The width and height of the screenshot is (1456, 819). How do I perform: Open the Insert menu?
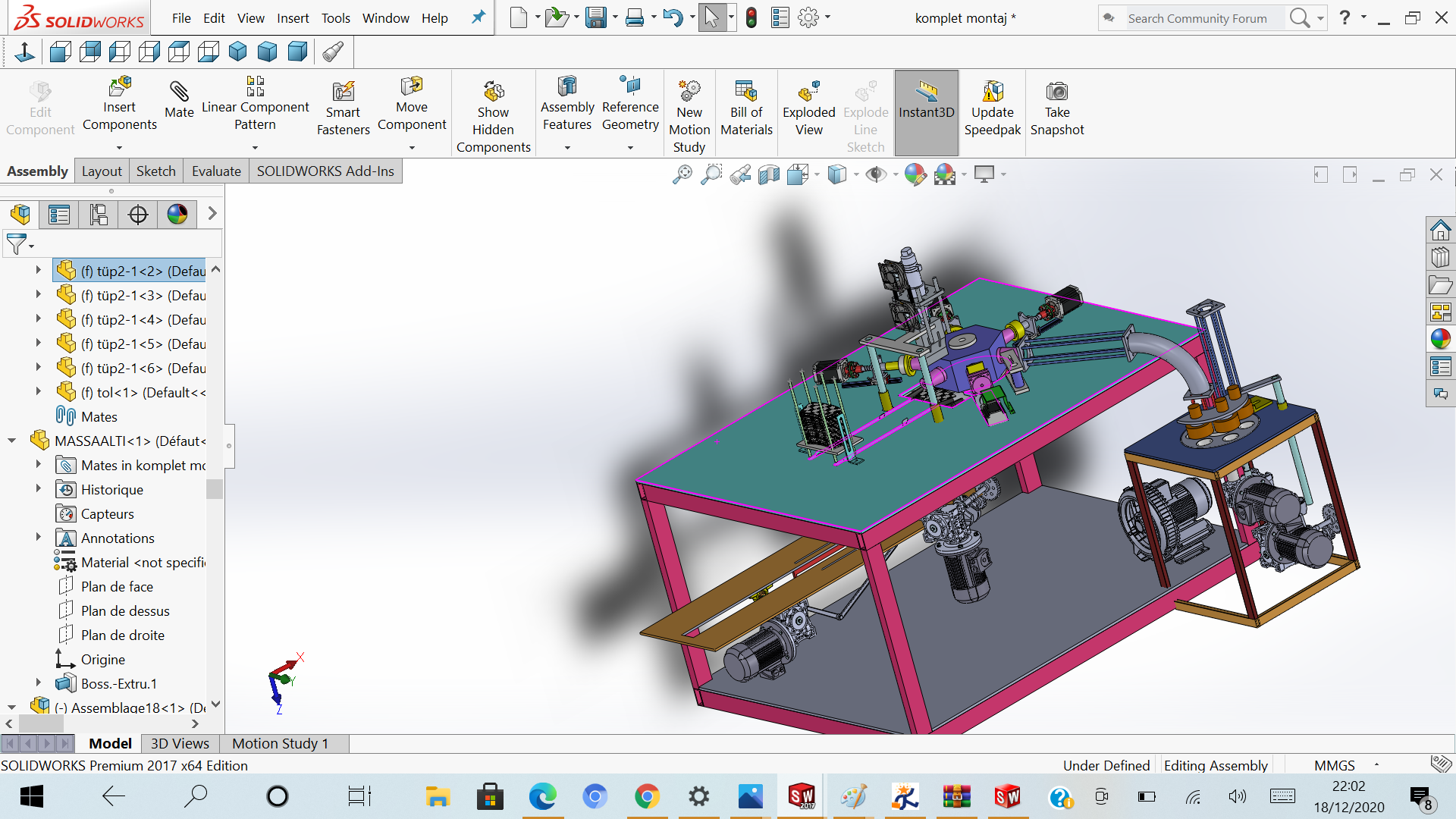click(x=293, y=18)
